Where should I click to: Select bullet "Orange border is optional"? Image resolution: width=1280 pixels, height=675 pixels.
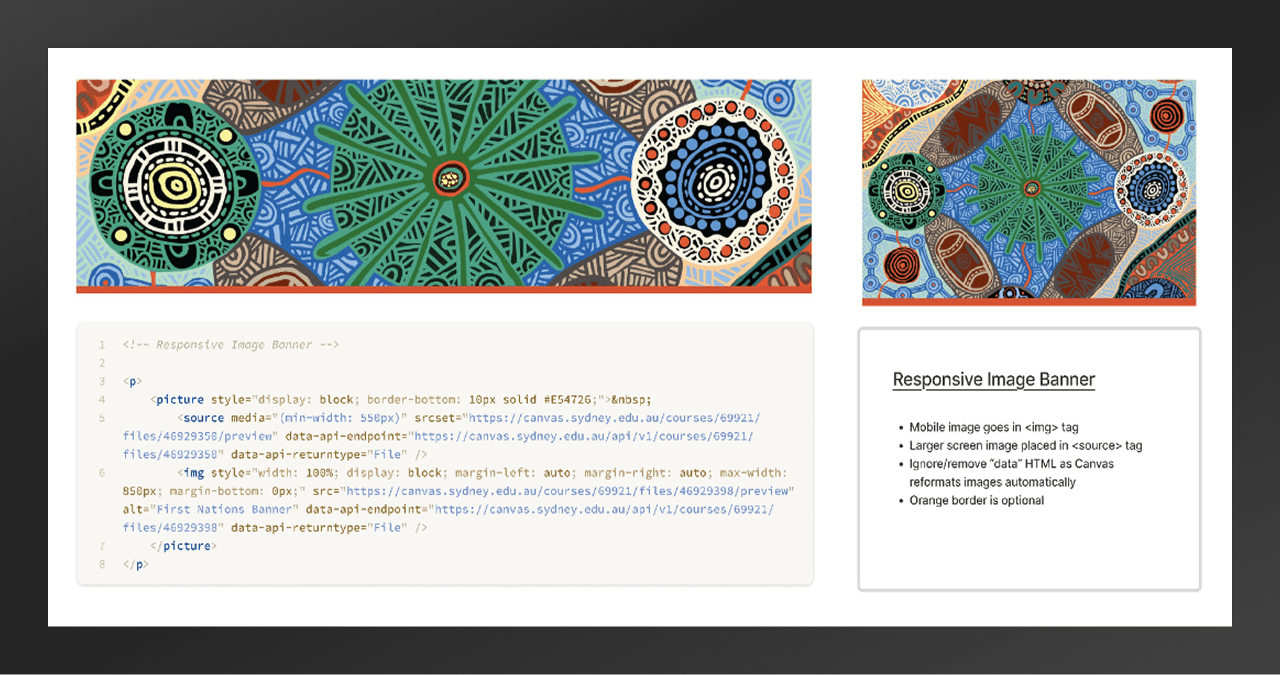[977, 500]
